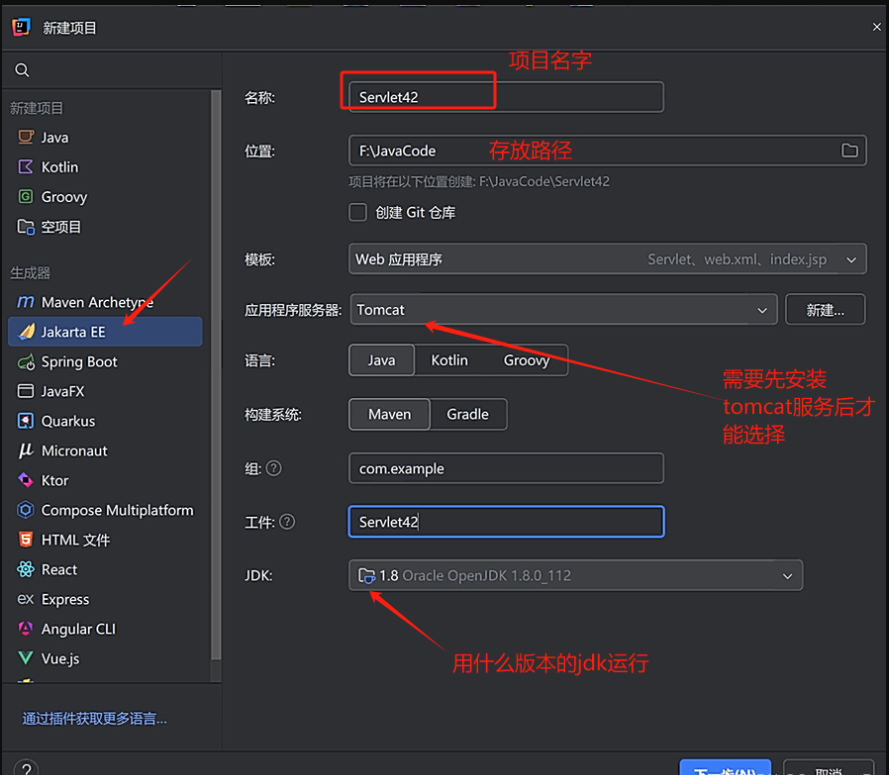Expand the Tomcat application server dropdown
889x775 pixels.
pos(563,310)
